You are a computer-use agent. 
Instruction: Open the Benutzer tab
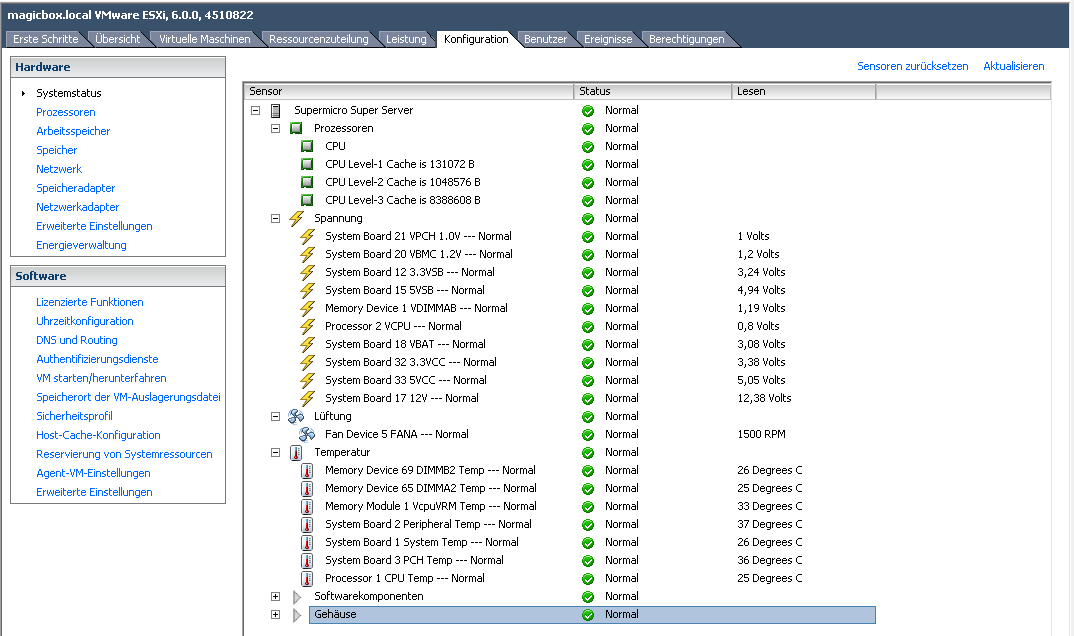coord(545,39)
